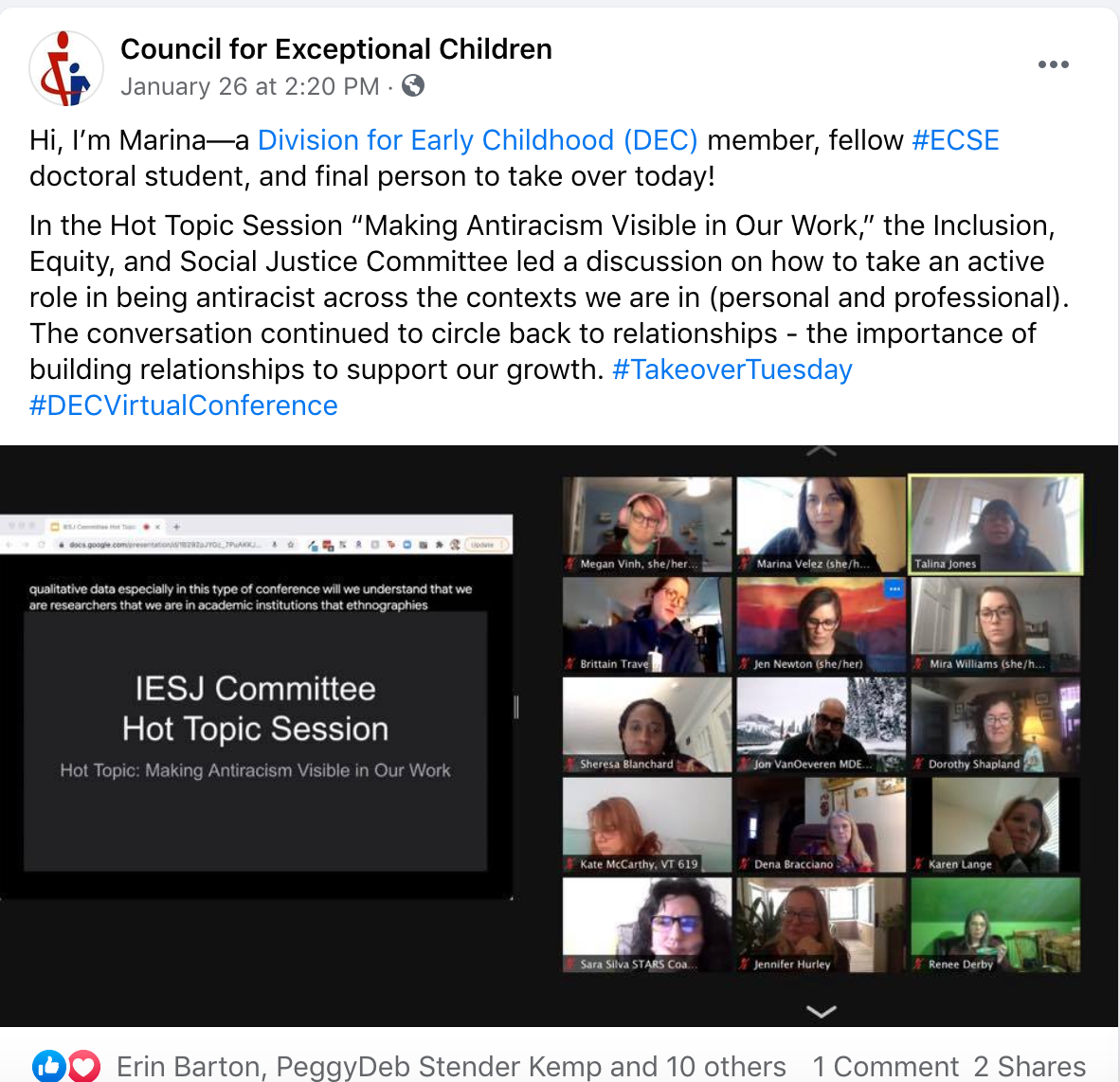Select Talina Jones video tile
Image resolution: width=1120 pixels, height=1082 pixels.
996,524
